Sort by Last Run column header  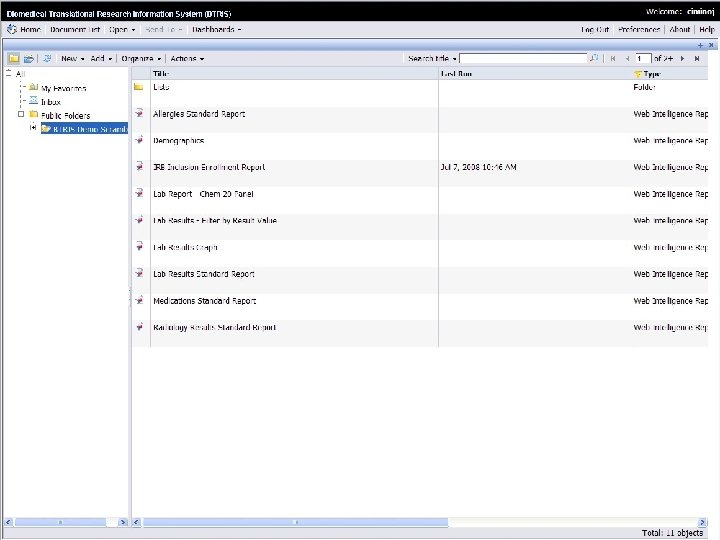click(x=456, y=73)
